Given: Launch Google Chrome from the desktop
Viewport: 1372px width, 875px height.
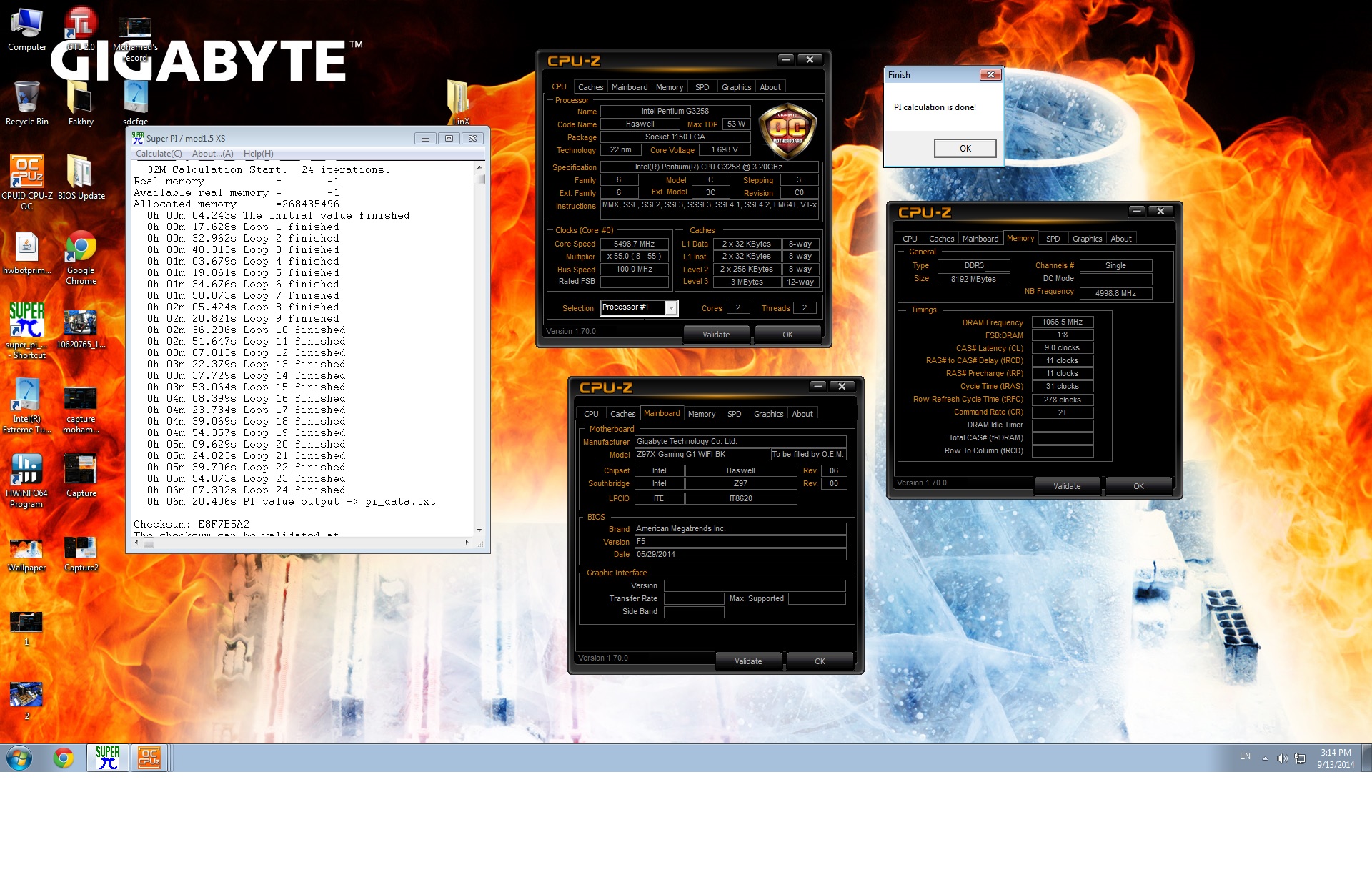Looking at the screenshot, I should pyautogui.click(x=81, y=258).
